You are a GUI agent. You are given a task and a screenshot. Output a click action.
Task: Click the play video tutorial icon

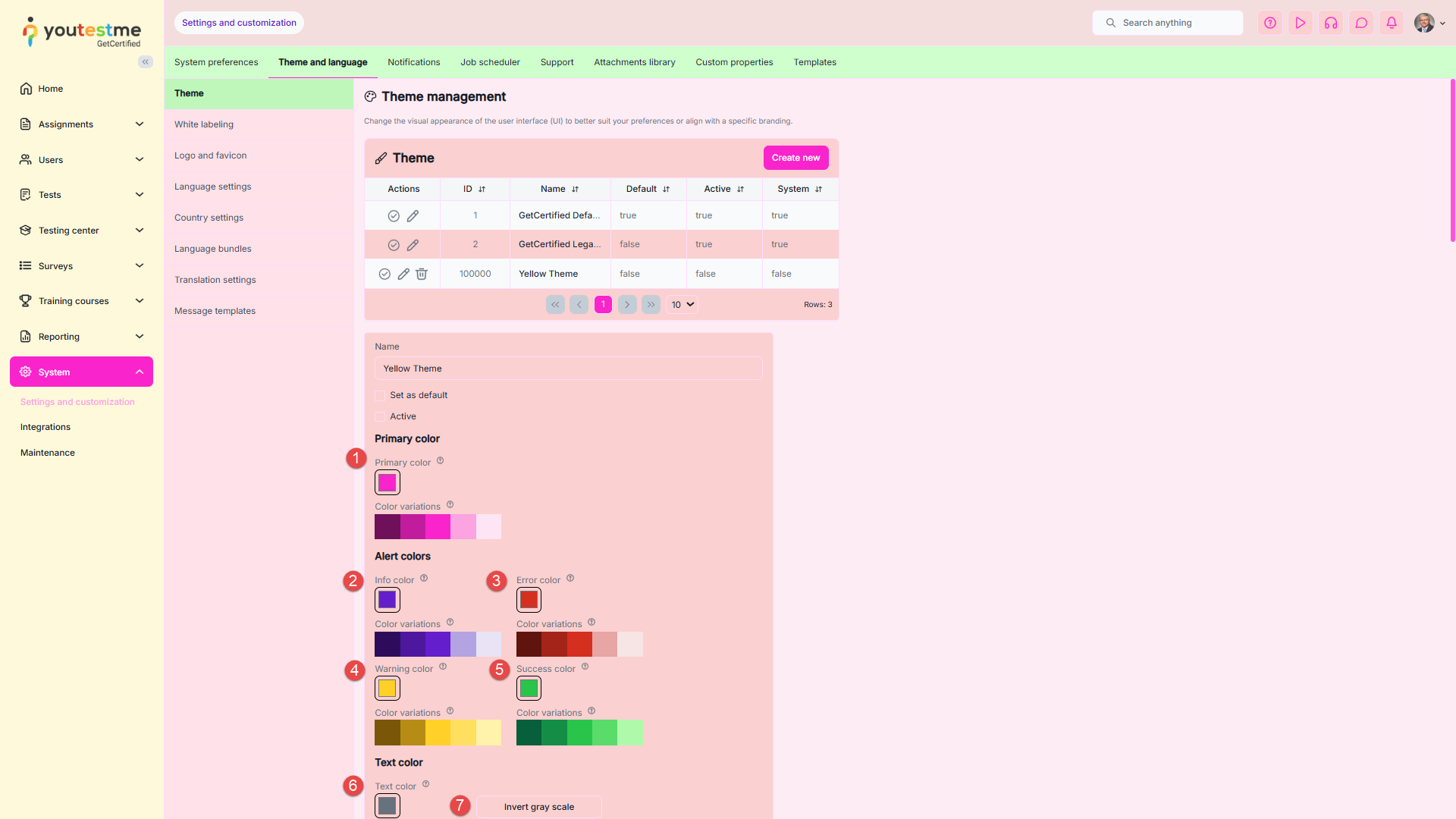click(x=1301, y=23)
